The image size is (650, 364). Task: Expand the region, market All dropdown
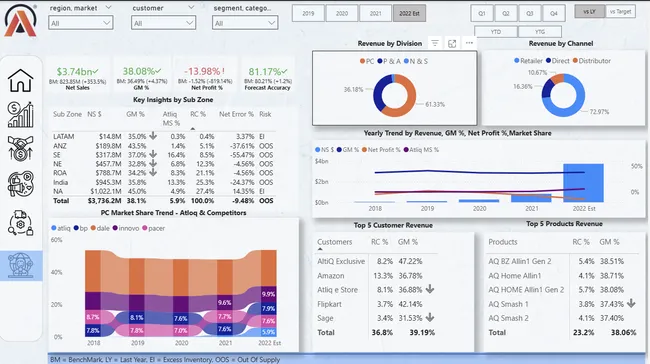coord(81,23)
